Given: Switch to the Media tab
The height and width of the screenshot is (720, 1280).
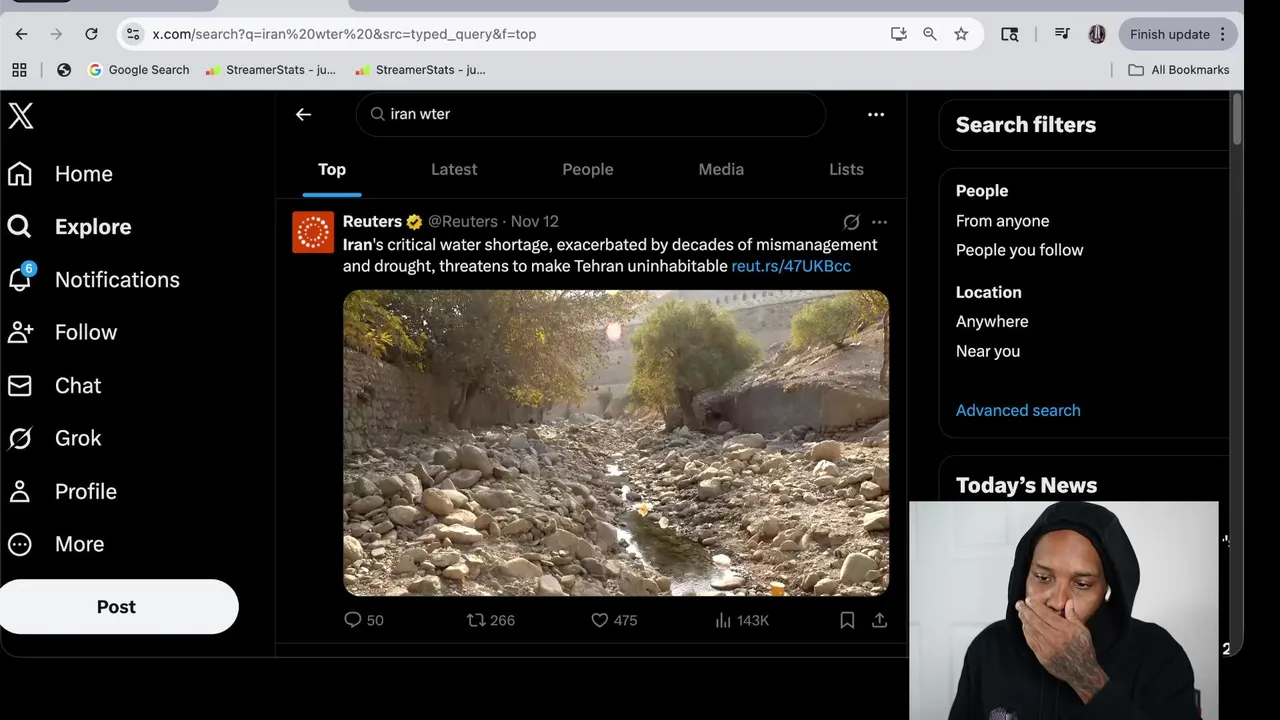Looking at the screenshot, I should pyautogui.click(x=721, y=169).
